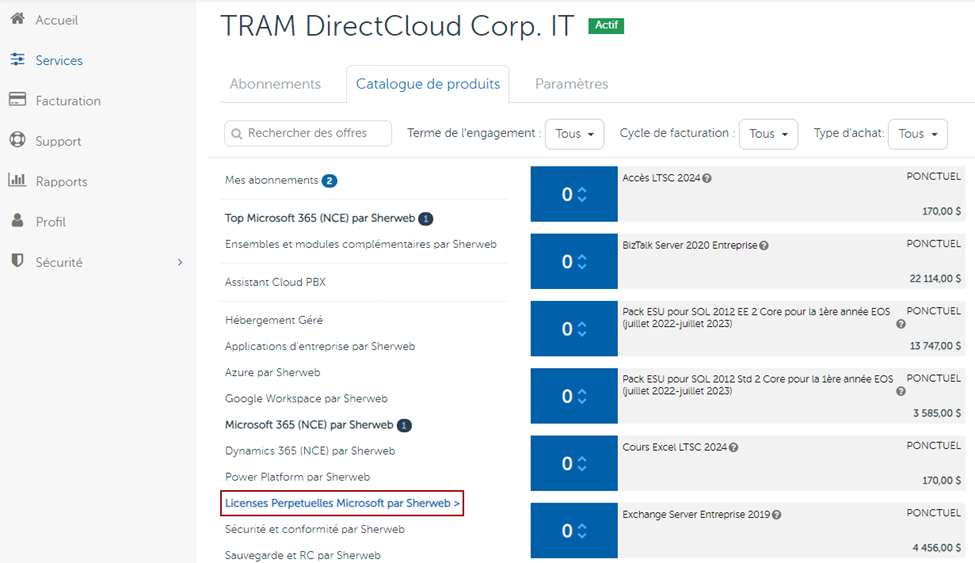Screen dimensions: 975x563
Task: Adjust quantity stepper for Pack ESU SQL 2012 Std
Action: point(582,396)
